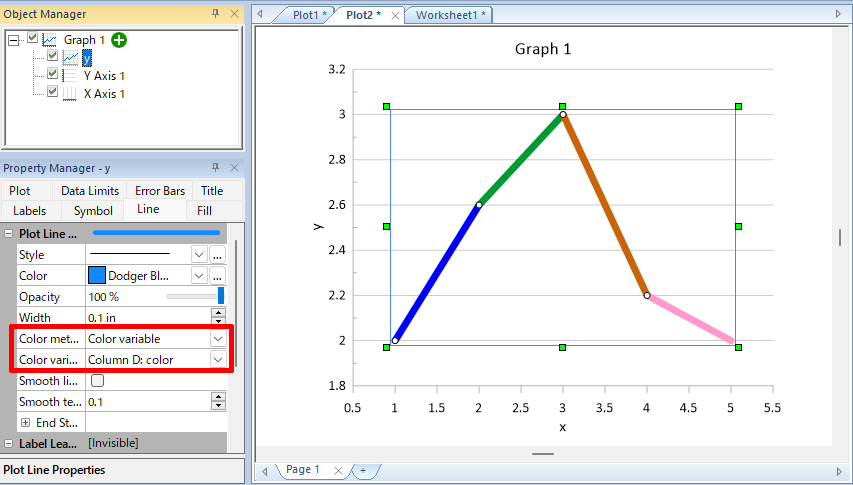This screenshot has height=485, width=853.
Task: Click the Page 1 tab at bottom
Action: [x=303, y=470]
